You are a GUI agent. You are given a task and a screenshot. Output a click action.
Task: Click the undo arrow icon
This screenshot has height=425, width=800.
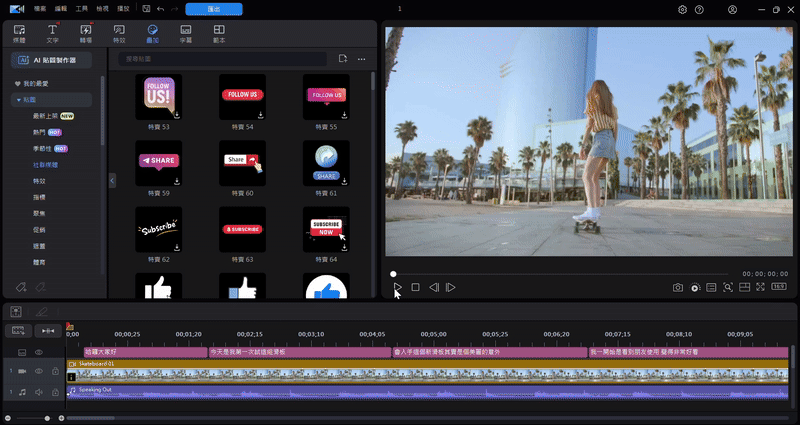click(x=161, y=9)
